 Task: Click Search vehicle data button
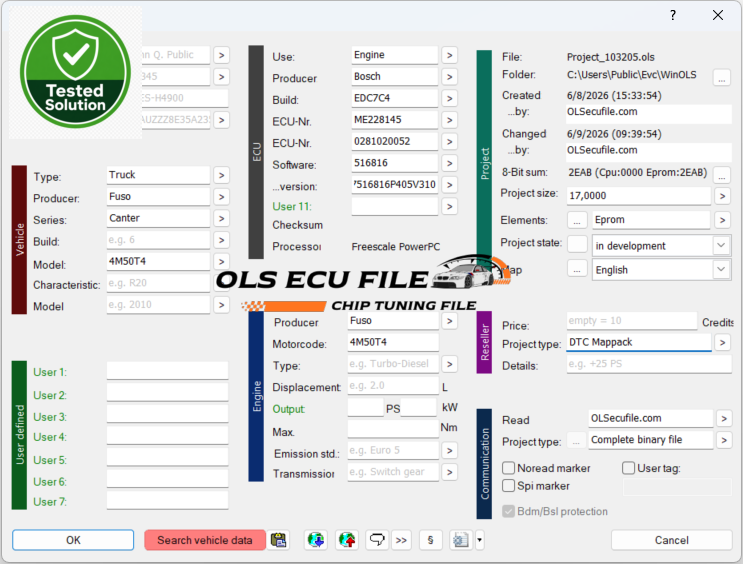pyautogui.click(x=205, y=540)
